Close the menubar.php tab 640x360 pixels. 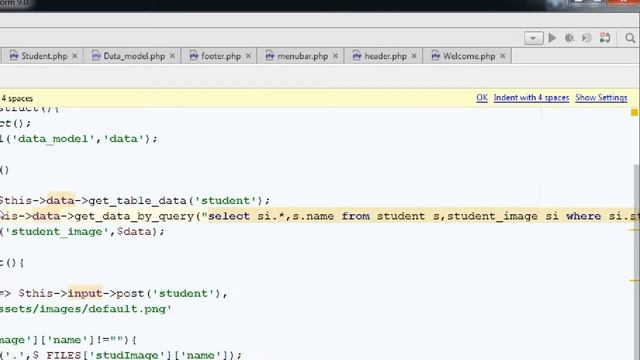[335, 56]
